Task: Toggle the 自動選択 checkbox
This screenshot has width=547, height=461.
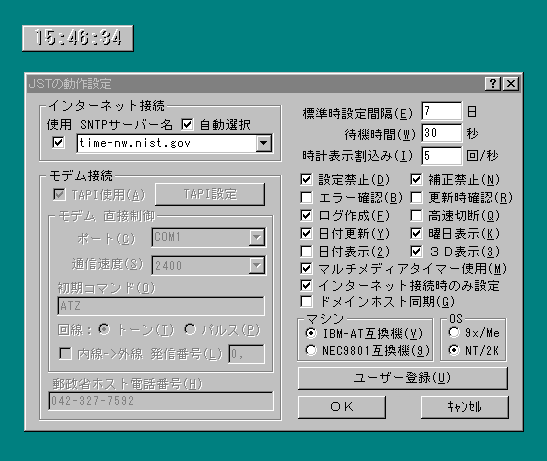Action: click(x=187, y=124)
